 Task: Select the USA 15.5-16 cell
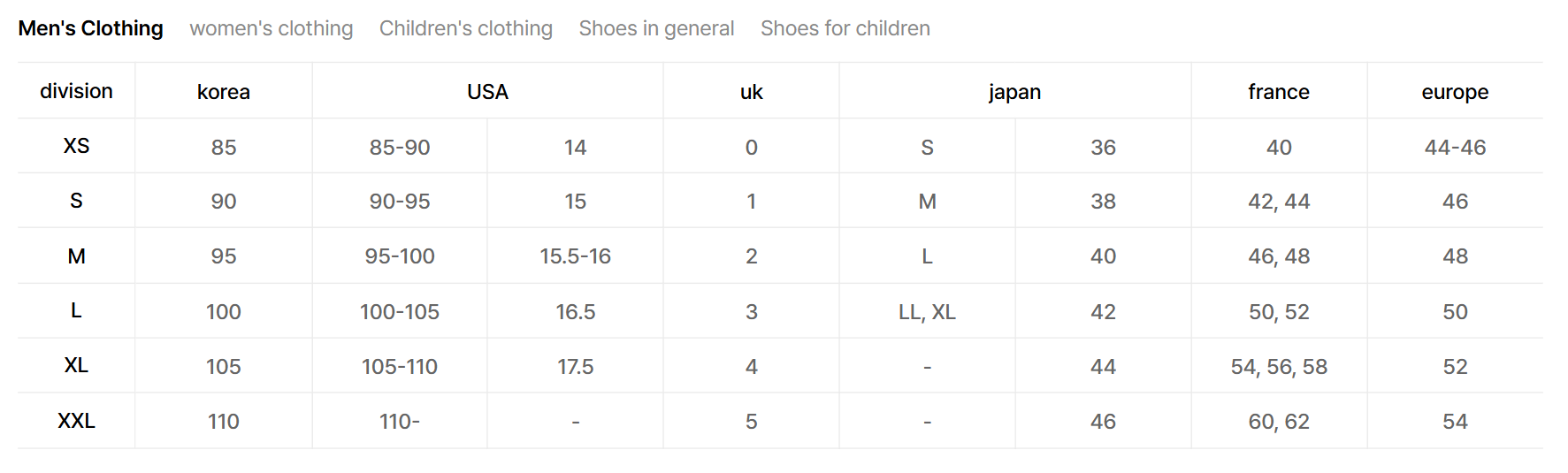pyautogui.click(x=575, y=256)
